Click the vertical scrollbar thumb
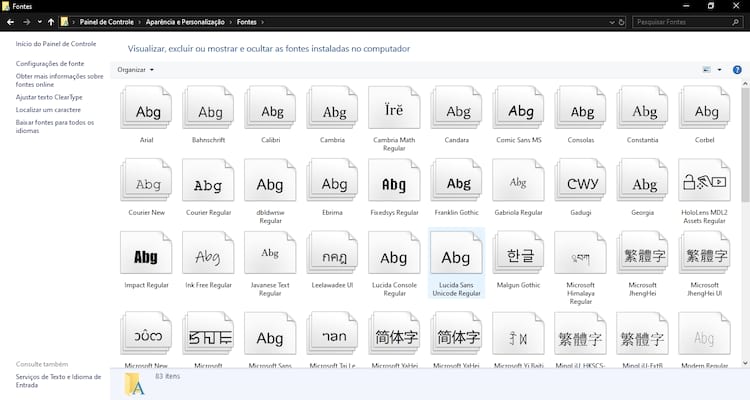 pyautogui.click(x=745, y=144)
